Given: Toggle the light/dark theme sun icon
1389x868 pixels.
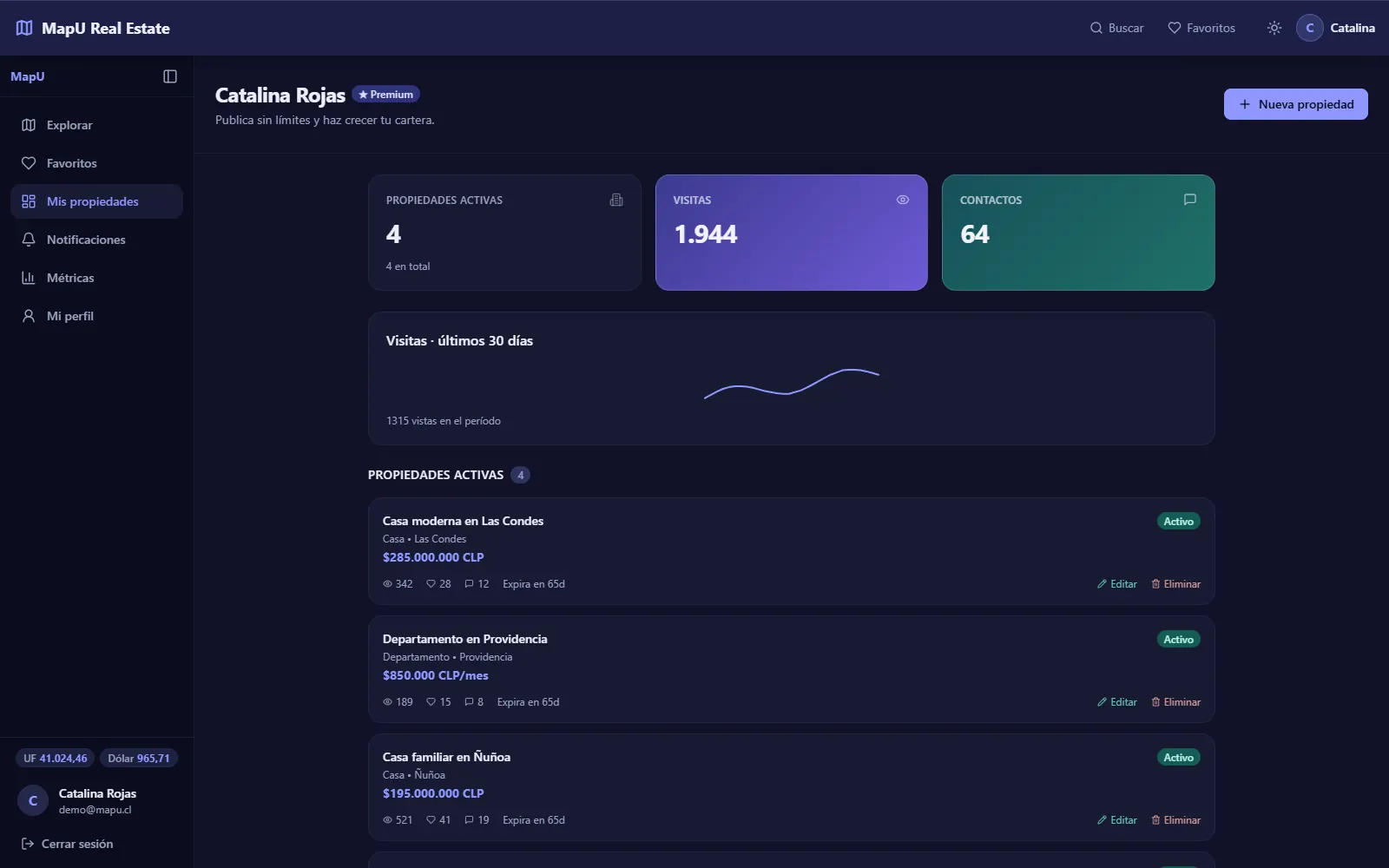Looking at the screenshot, I should tap(1274, 28).
